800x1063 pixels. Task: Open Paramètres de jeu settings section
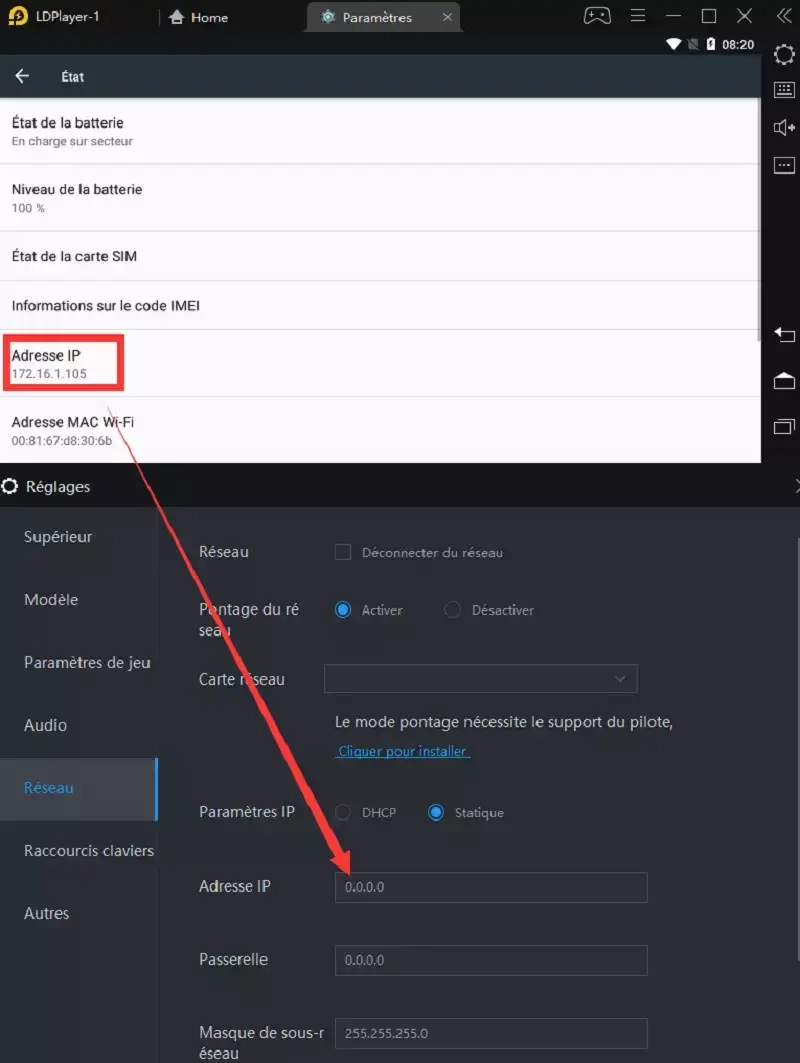pyautogui.click(x=87, y=662)
